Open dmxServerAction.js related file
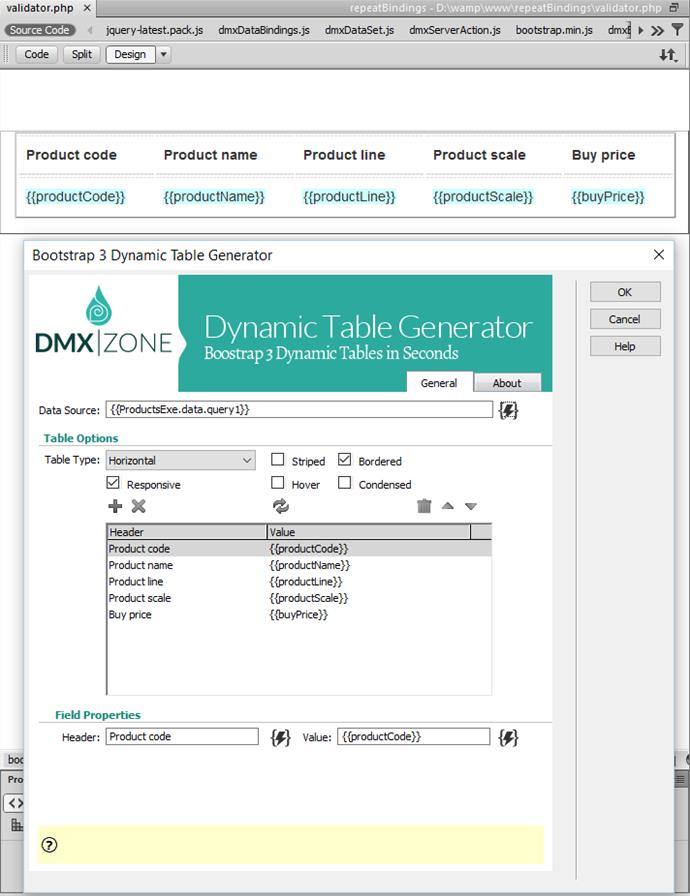This screenshot has width=690, height=896. (455, 30)
